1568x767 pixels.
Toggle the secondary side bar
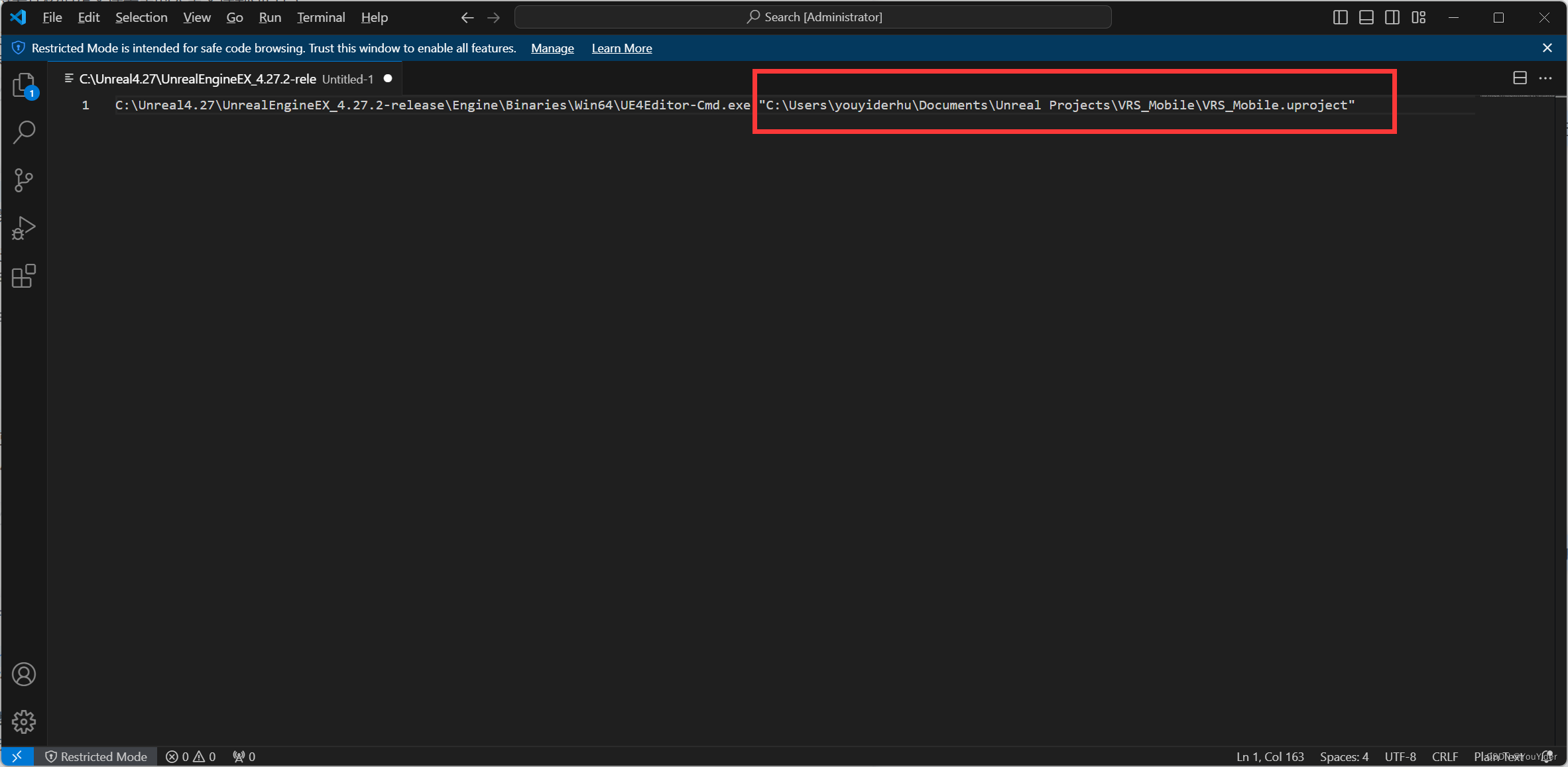(x=1392, y=17)
